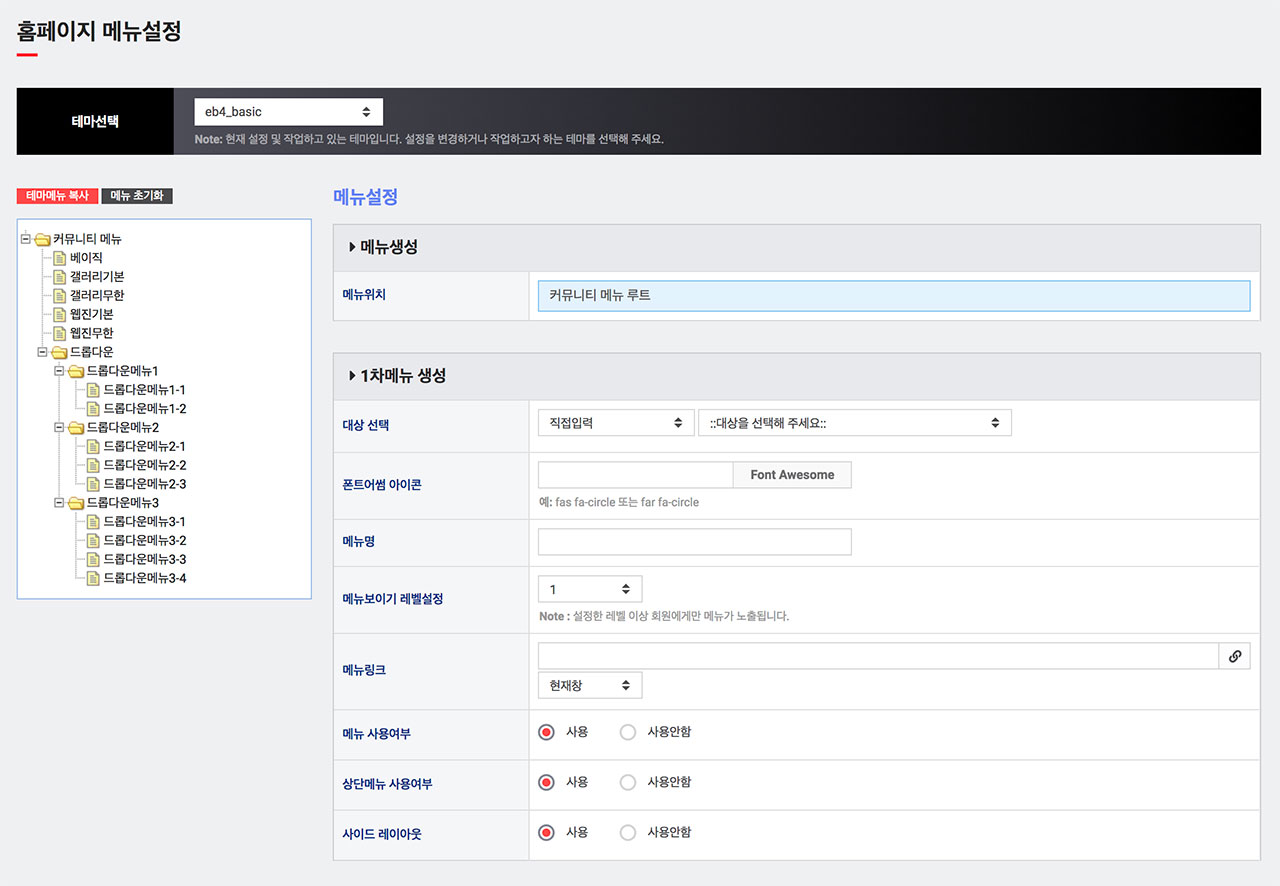This screenshot has height=886, width=1280.
Task: Click the folder icon of 드롭다운메뉴3
Action: point(76,503)
